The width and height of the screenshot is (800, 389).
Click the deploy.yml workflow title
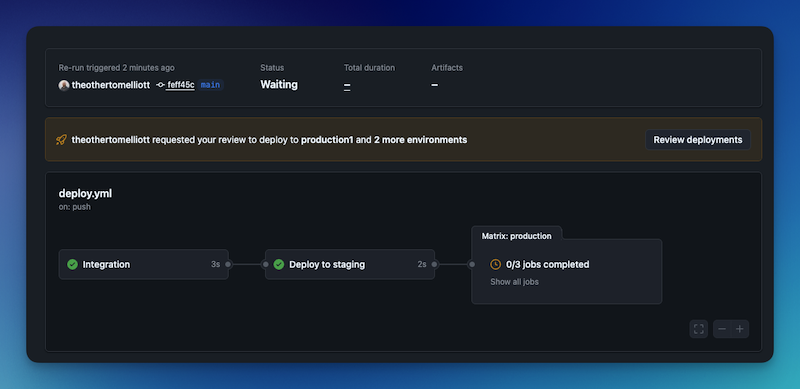[85, 193]
